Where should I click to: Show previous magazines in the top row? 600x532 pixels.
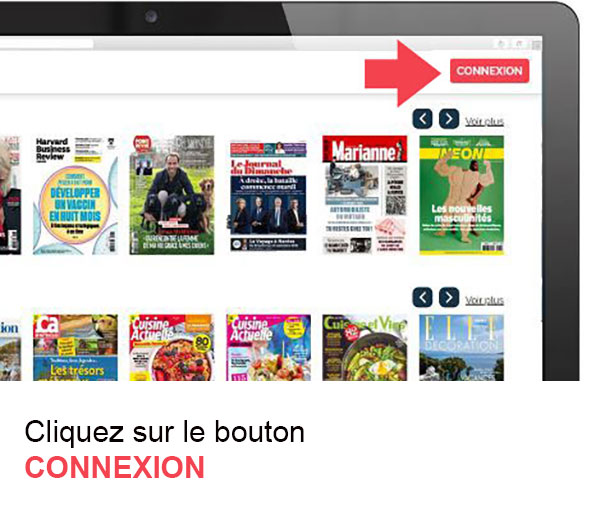422,119
